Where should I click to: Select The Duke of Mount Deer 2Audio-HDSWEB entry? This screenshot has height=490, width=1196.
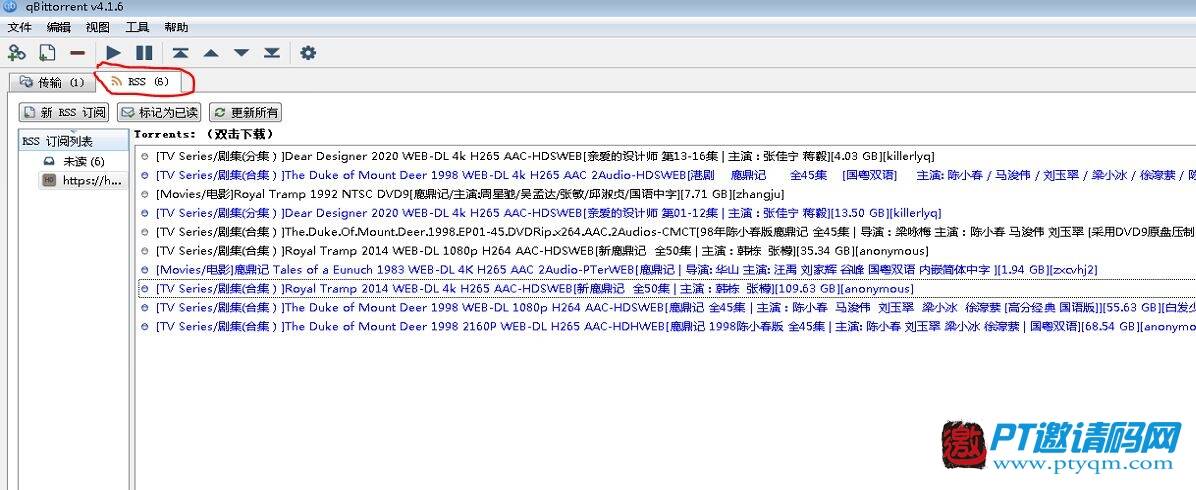point(667,175)
